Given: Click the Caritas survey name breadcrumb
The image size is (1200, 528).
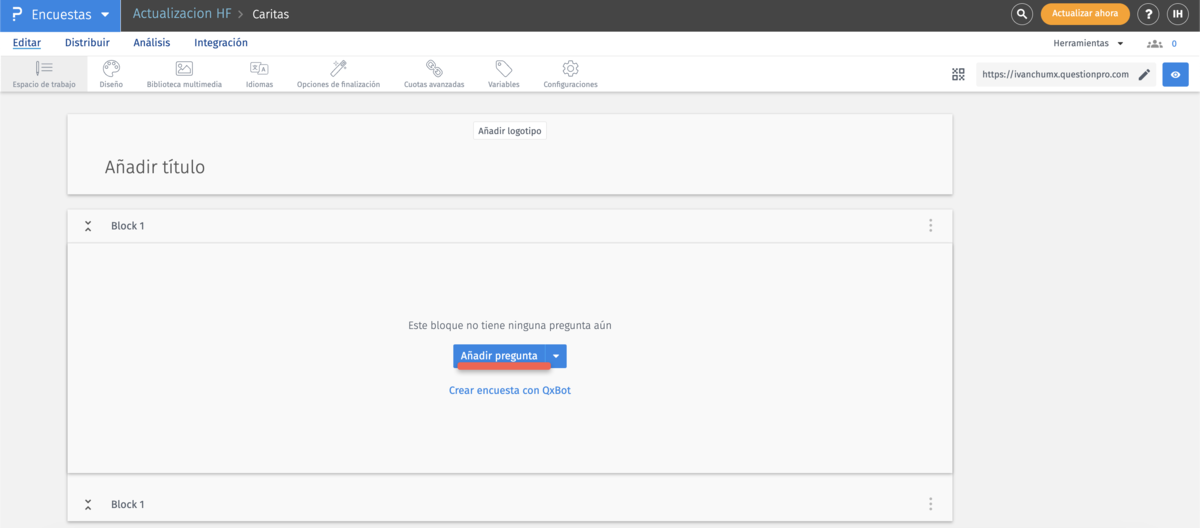Looking at the screenshot, I should pos(271,15).
